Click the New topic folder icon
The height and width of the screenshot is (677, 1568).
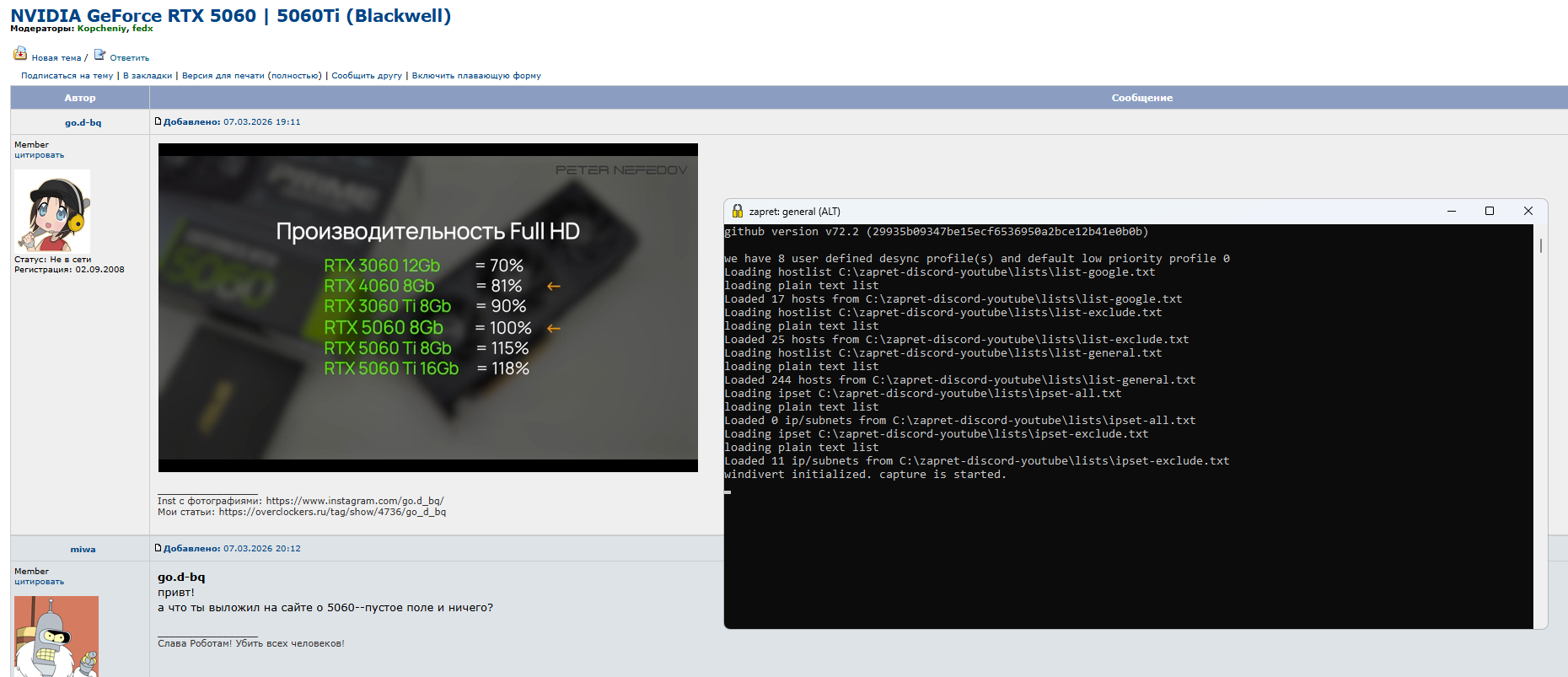click(x=20, y=54)
